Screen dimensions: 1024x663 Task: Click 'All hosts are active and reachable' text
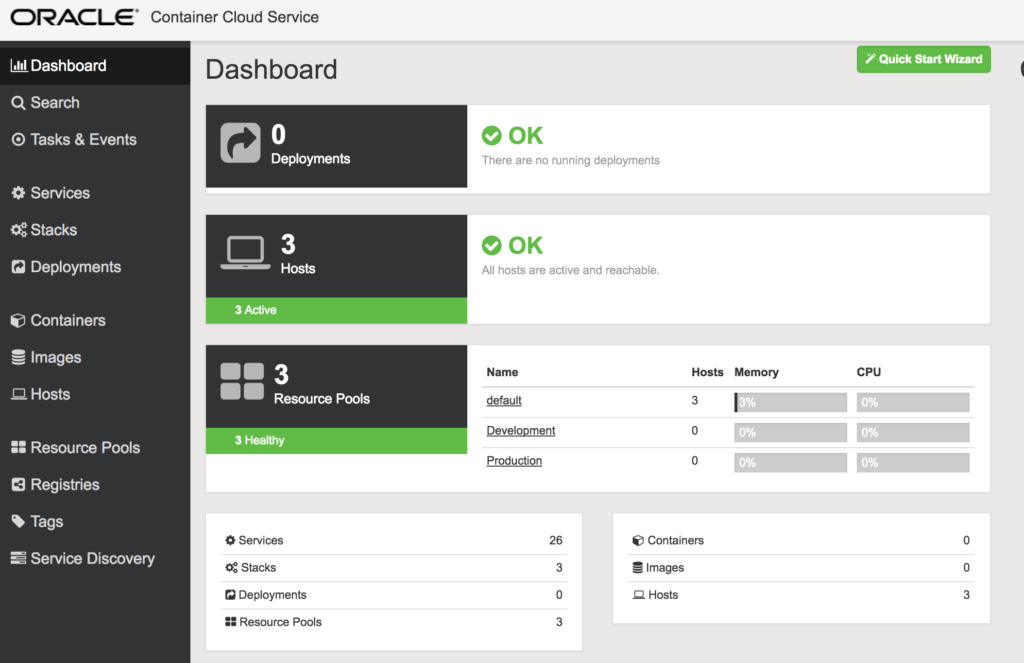[570, 270]
